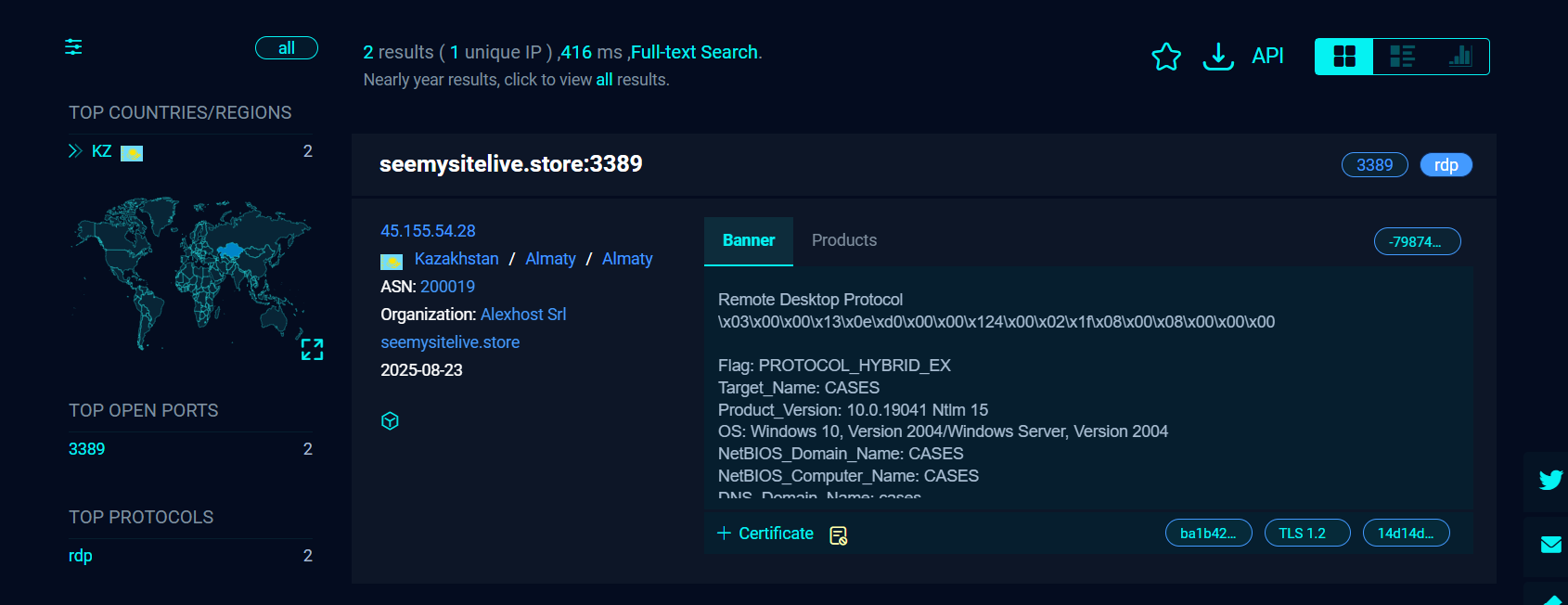Screen dimensions: 1568x605
Task: Select the Banner tab
Action: pos(748,240)
